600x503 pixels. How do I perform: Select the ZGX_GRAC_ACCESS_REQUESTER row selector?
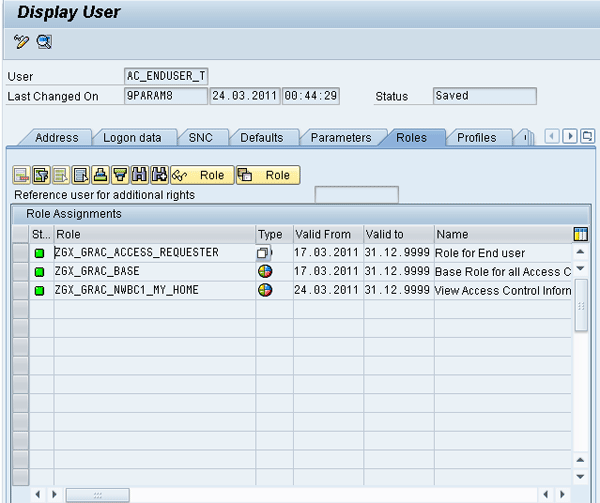click(20, 253)
